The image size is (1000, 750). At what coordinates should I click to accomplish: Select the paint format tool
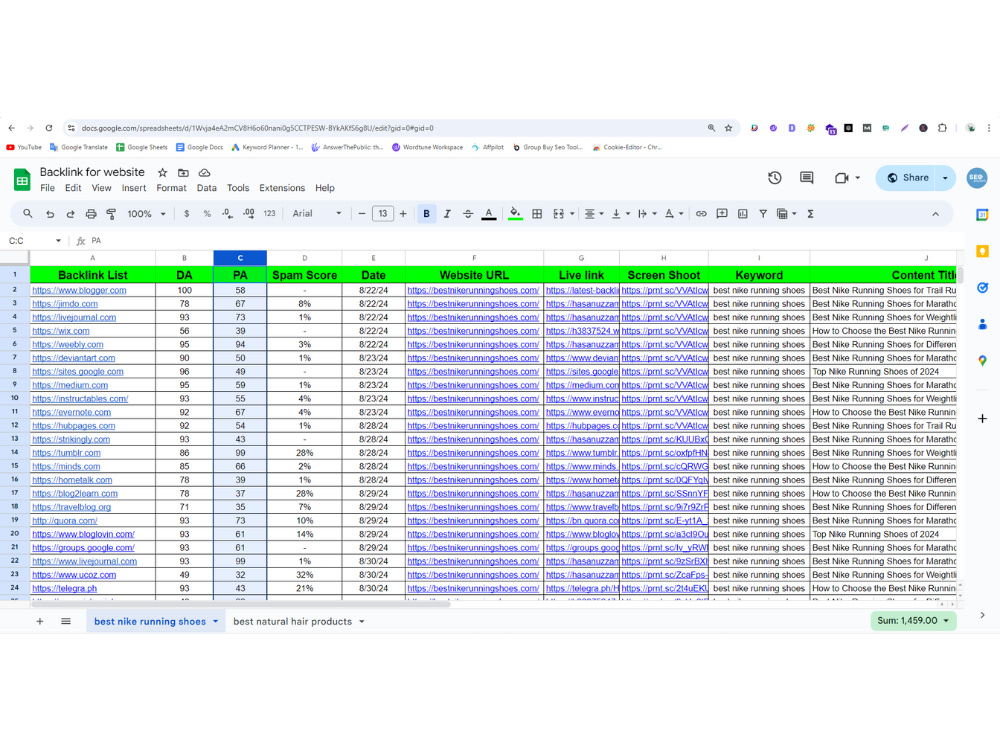click(x=111, y=214)
